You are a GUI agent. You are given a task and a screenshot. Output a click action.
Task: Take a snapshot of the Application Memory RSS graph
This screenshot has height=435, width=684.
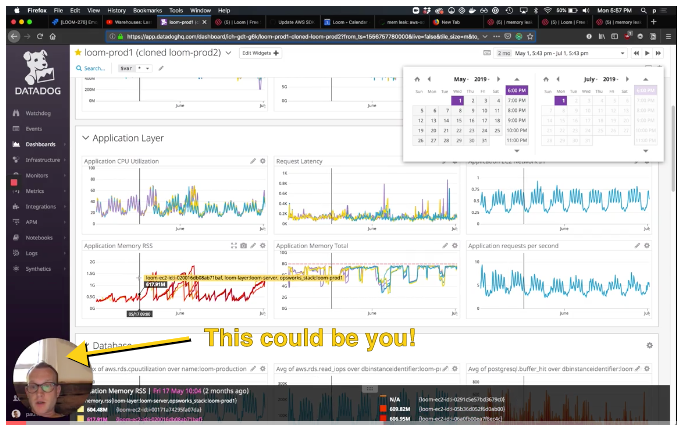pos(243,246)
